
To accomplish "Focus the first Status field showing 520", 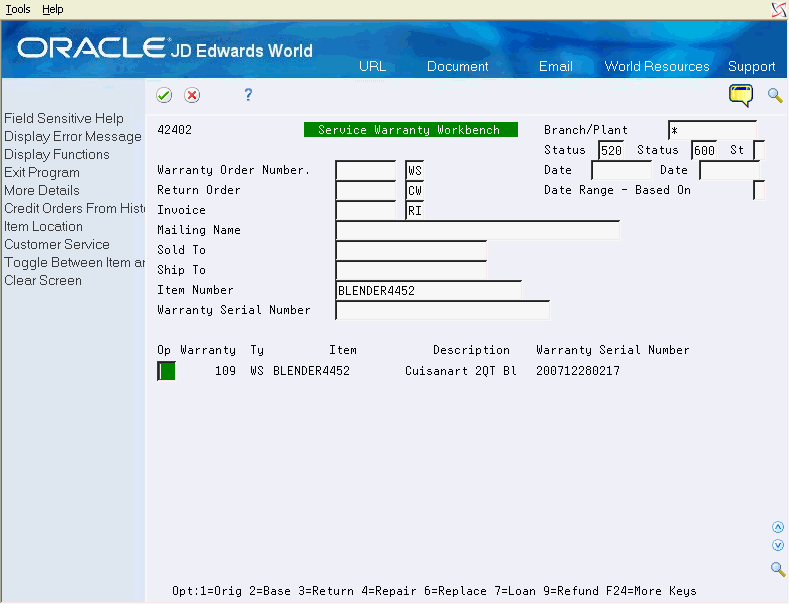I will (611, 150).
